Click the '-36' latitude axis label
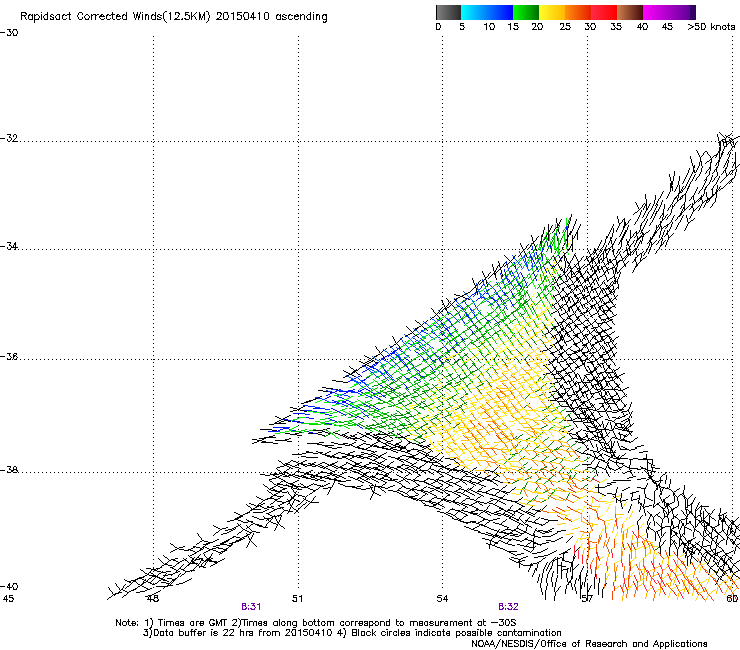740x650 pixels. click(x=9, y=356)
